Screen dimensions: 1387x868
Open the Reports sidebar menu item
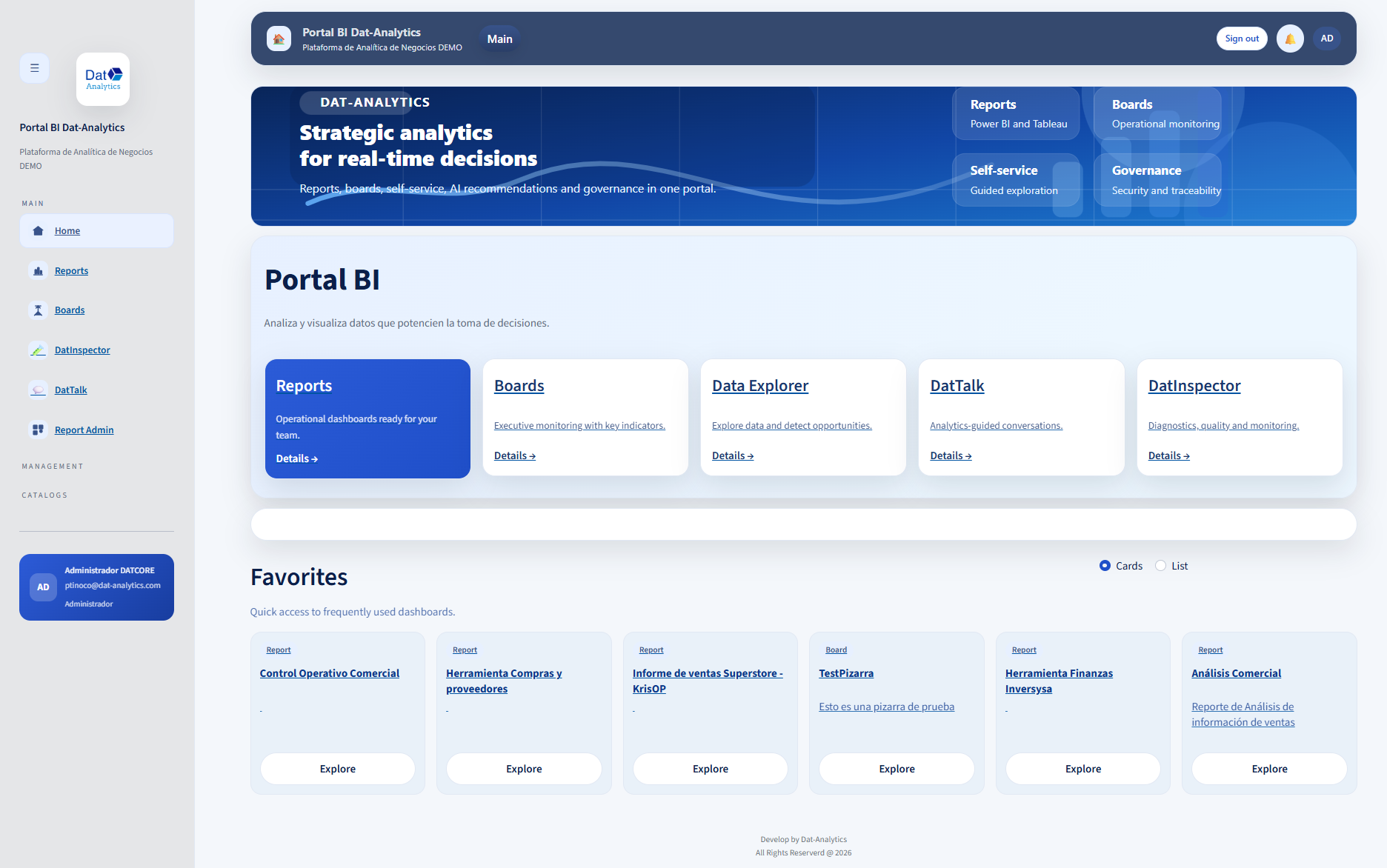(96, 271)
